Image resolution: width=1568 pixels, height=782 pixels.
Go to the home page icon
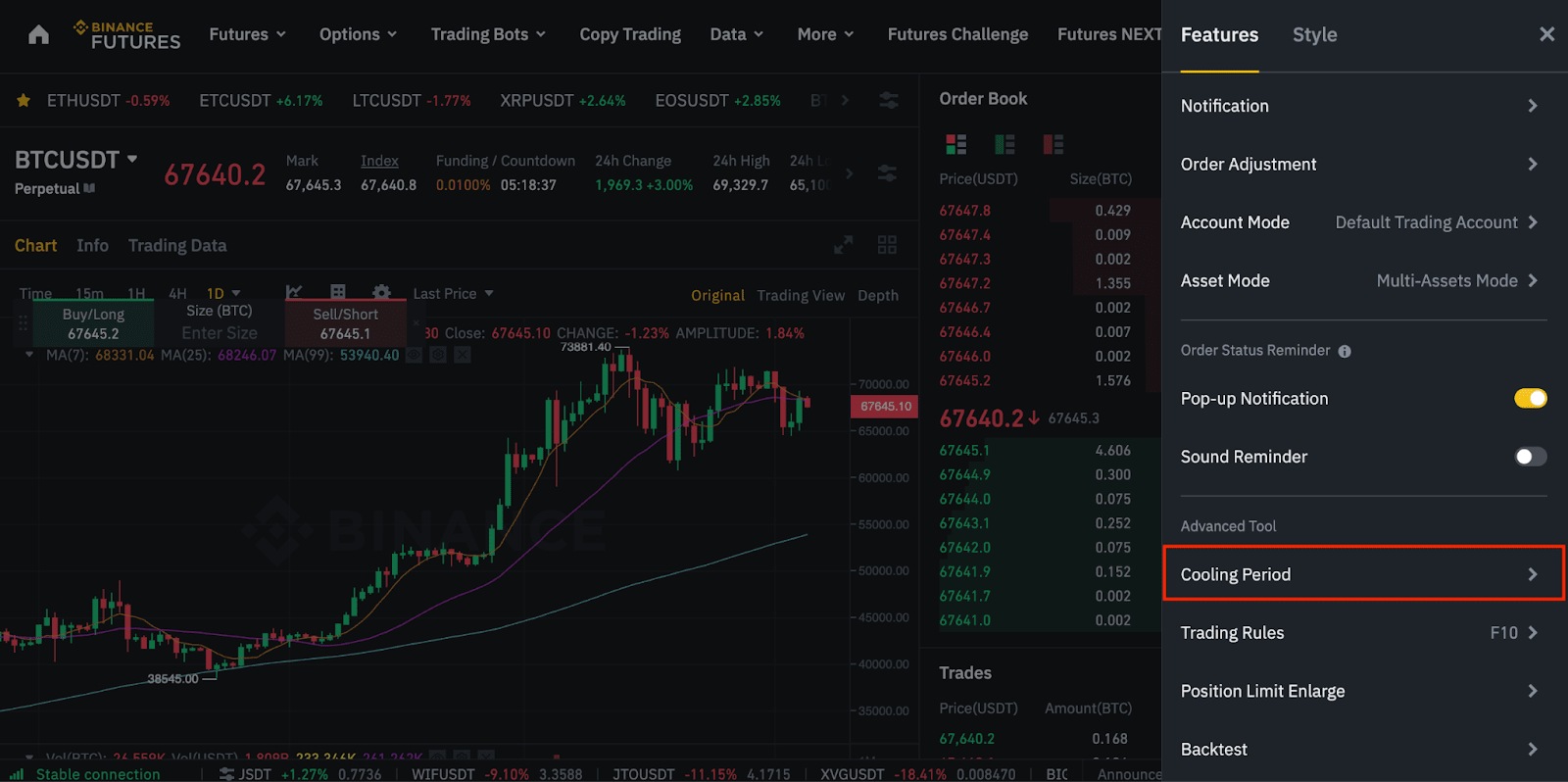[x=38, y=35]
